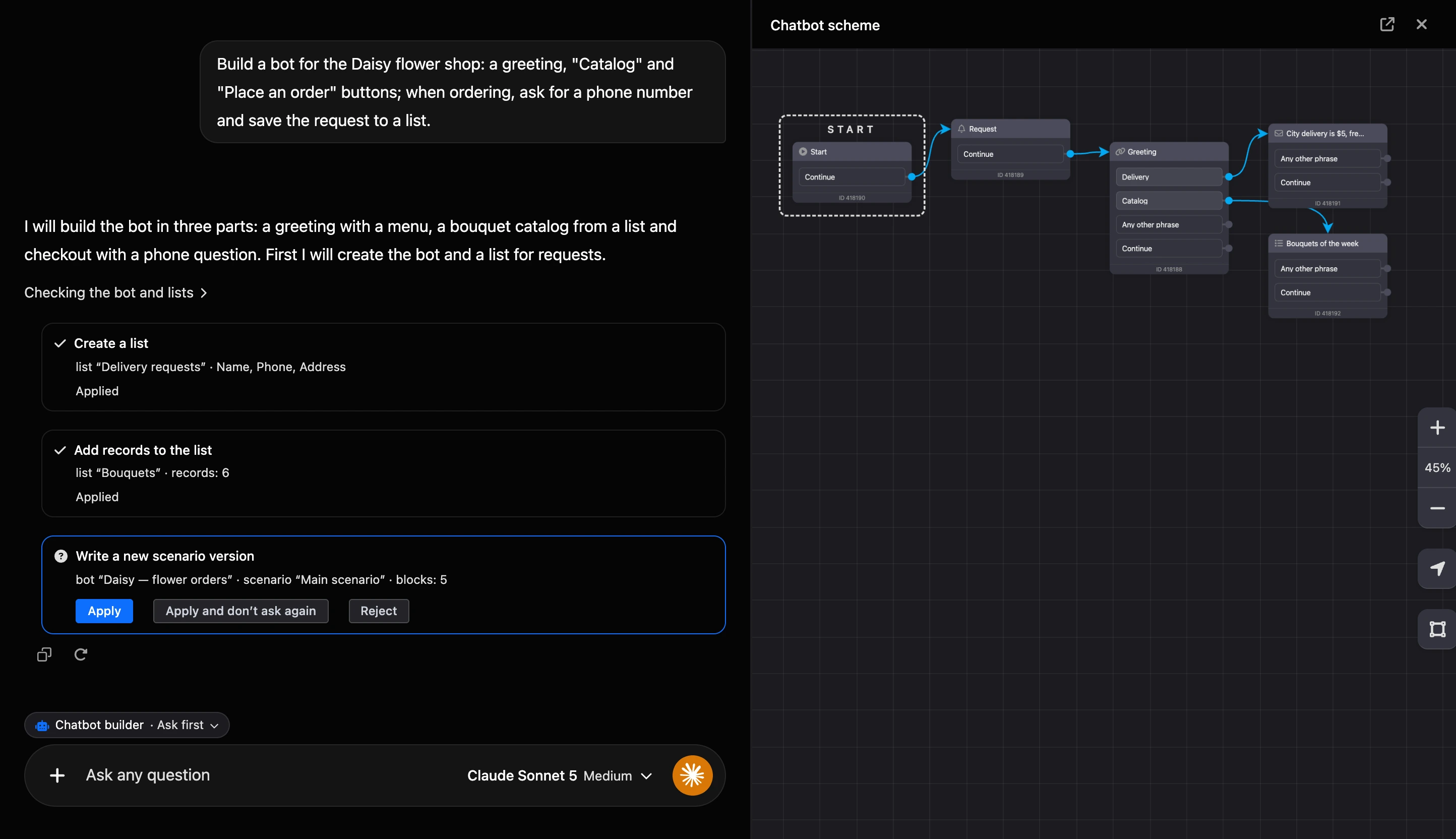Click the ID 418191 label
Viewport: 1456px width, 839px height.
point(1327,203)
